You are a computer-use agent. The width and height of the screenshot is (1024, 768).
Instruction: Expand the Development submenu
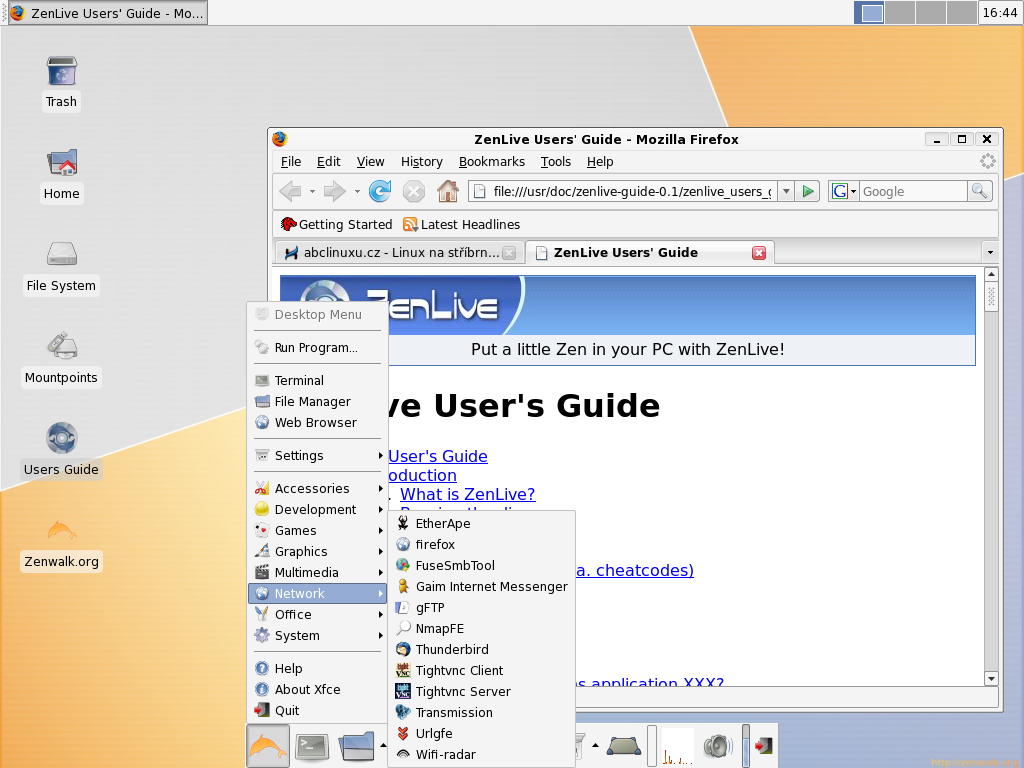coord(318,509)
